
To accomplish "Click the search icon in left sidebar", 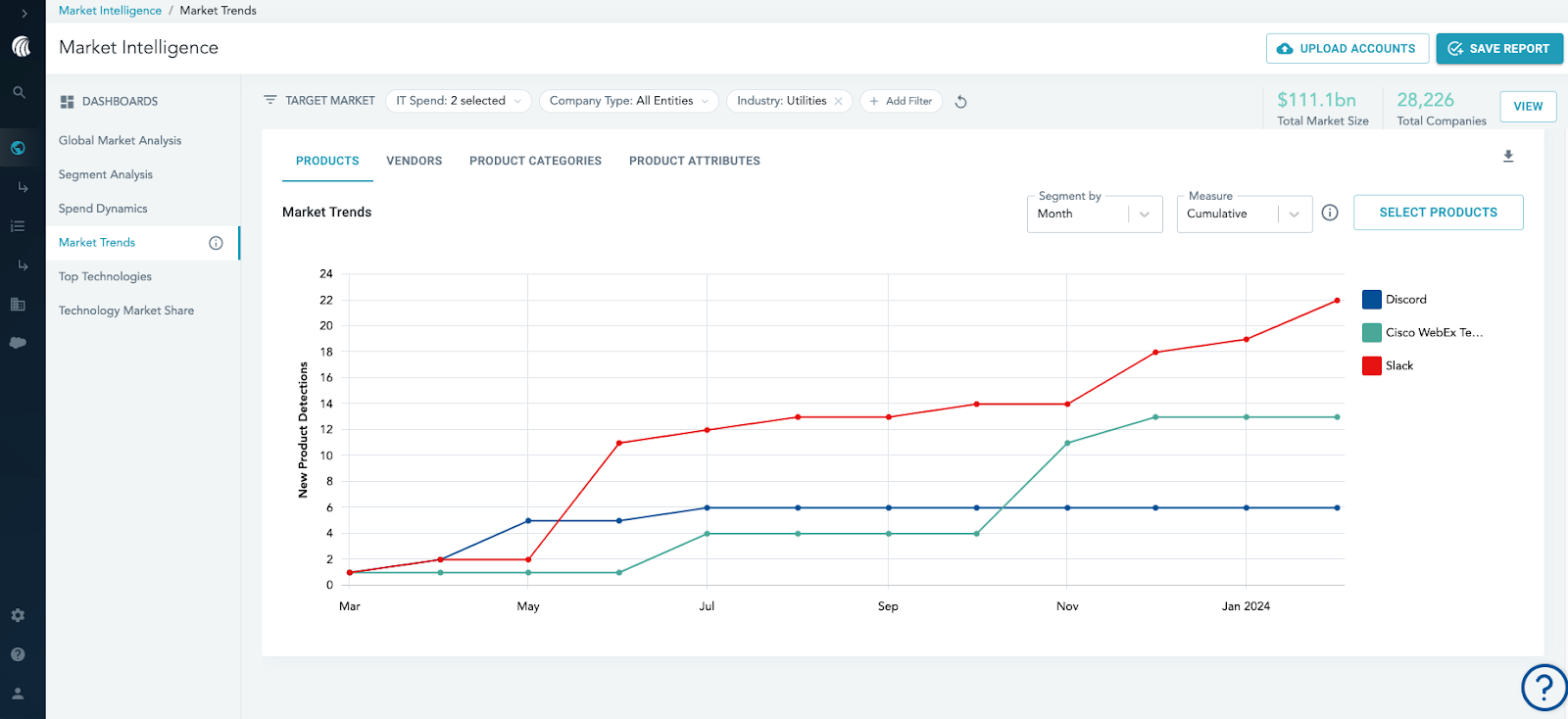I will click(x=19, y=92).
